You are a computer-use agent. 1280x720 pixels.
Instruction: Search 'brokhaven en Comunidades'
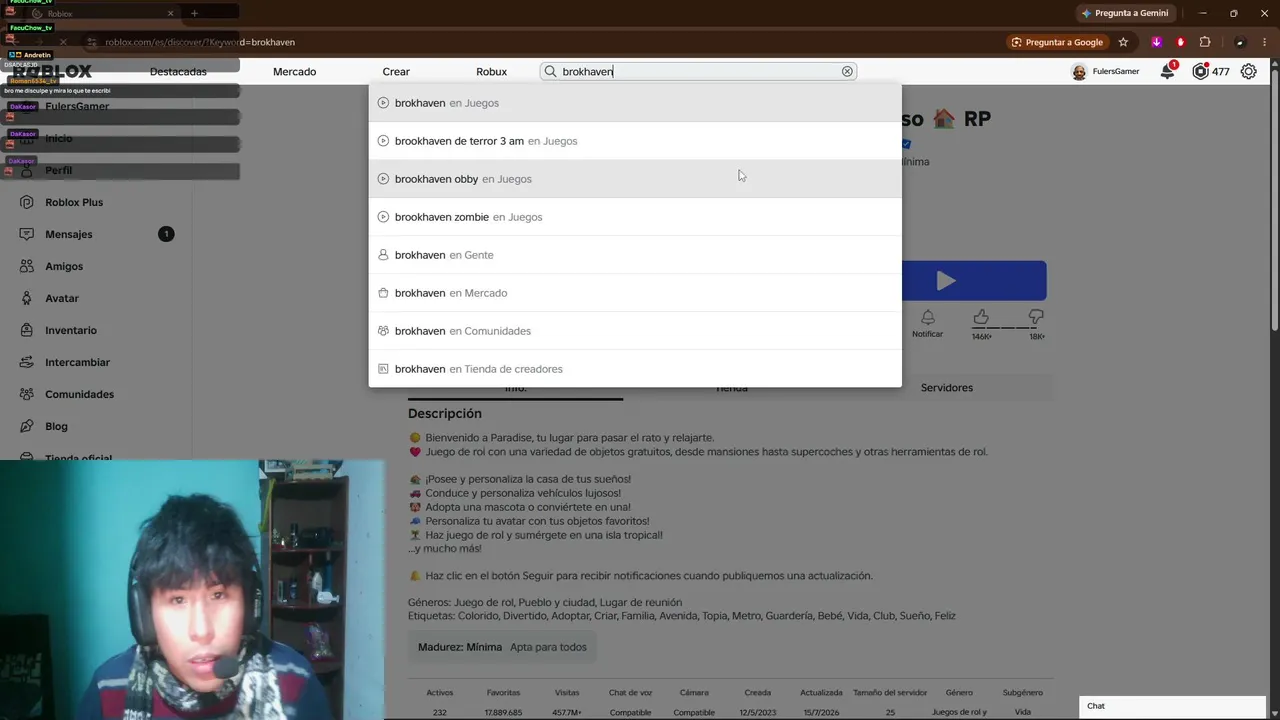[635, 331]
